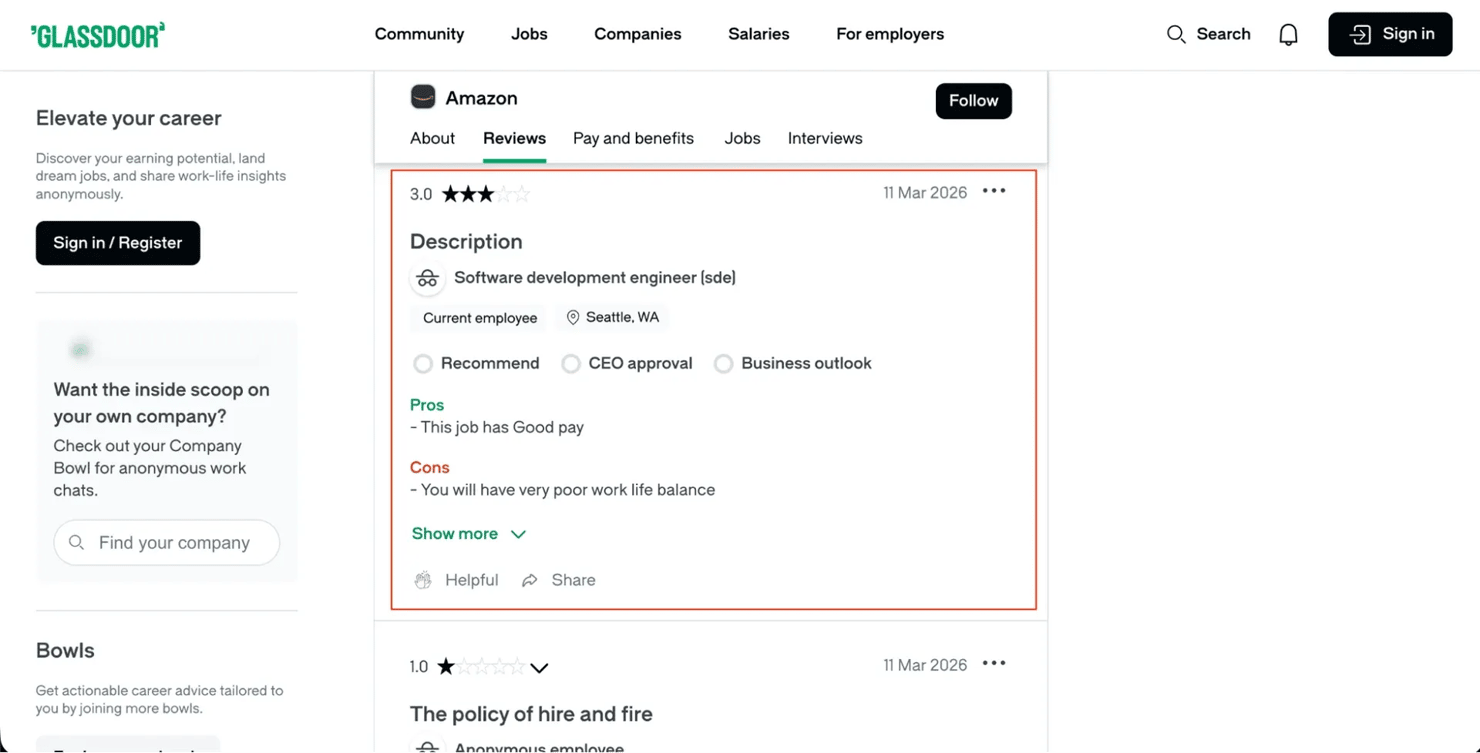1480x753 pixels.
Task: Rate using the three-star rating display
Action: [x=485, y=194]
